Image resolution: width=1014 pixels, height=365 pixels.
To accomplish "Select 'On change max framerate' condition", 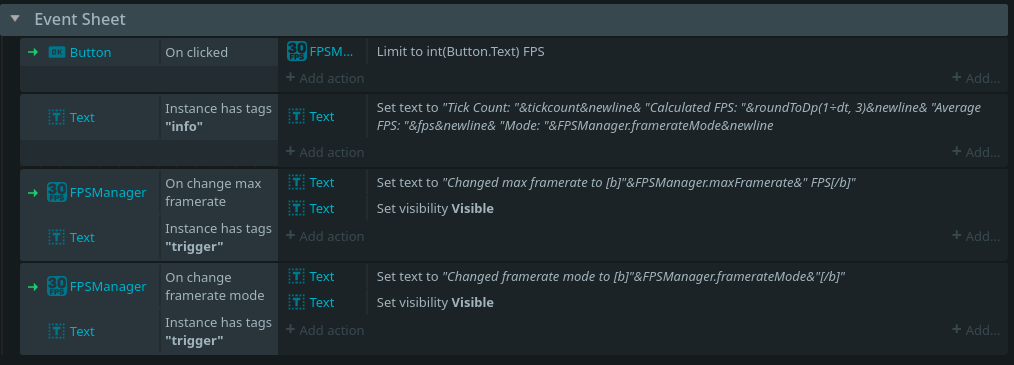I will pos(214,192).
